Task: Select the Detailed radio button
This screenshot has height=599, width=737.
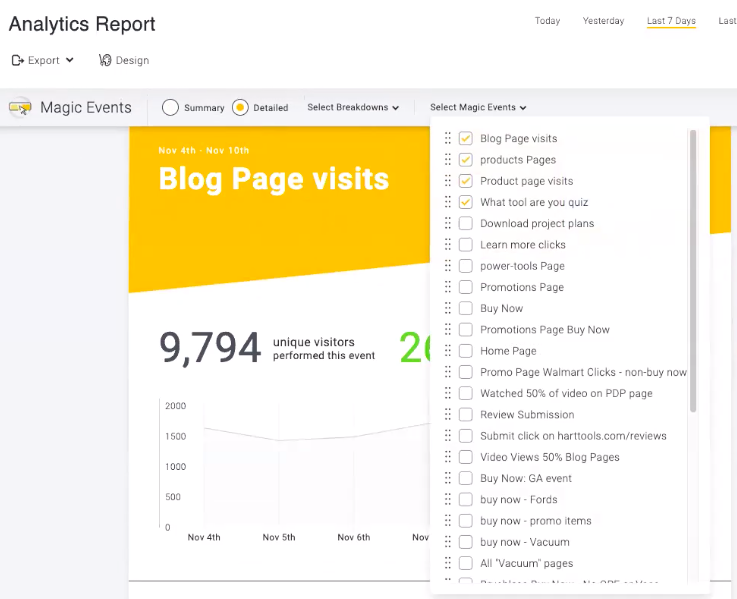Action: click(240, 107)
